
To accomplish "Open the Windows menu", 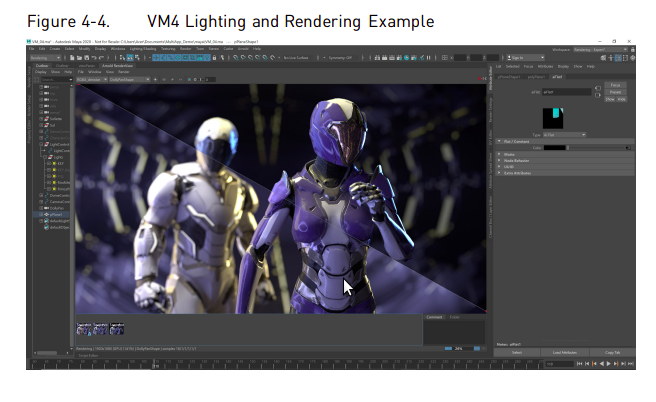I will click(x=118, y=49).
